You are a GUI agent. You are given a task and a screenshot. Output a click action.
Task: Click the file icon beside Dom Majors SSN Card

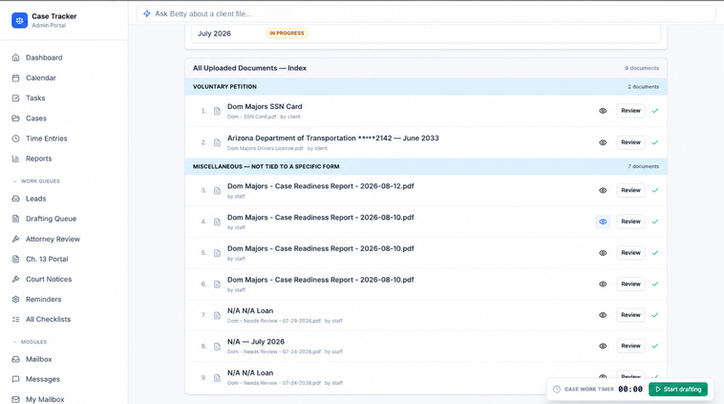(x=217, y=111)
